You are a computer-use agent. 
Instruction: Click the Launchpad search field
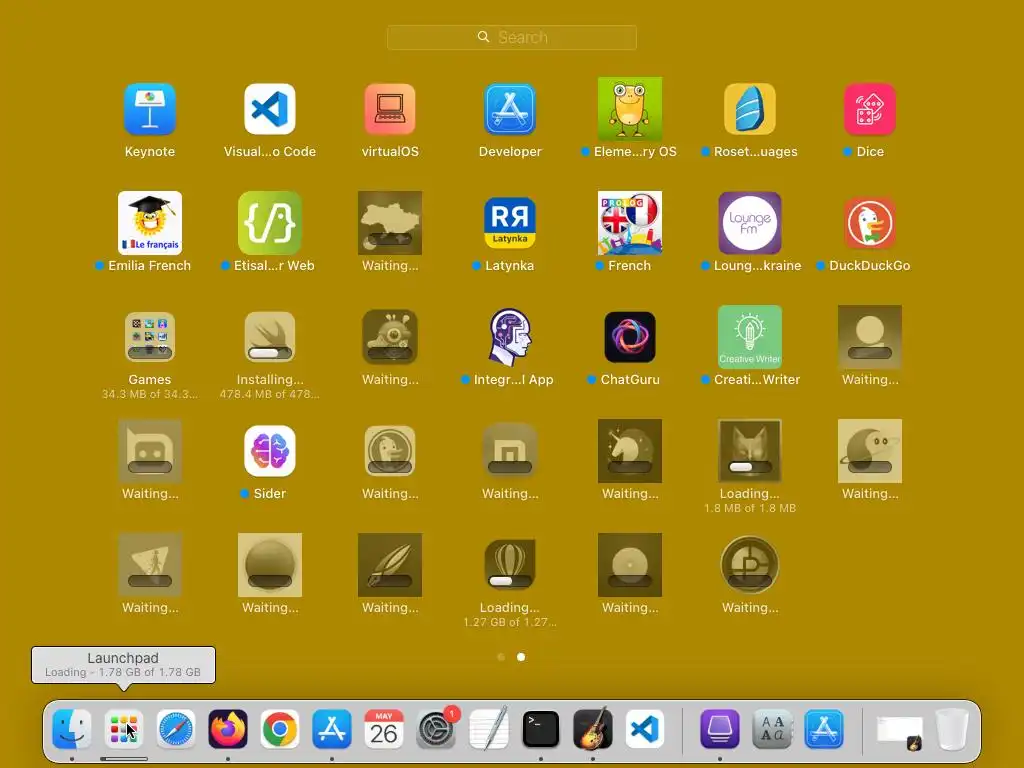(x=511, y=37)
